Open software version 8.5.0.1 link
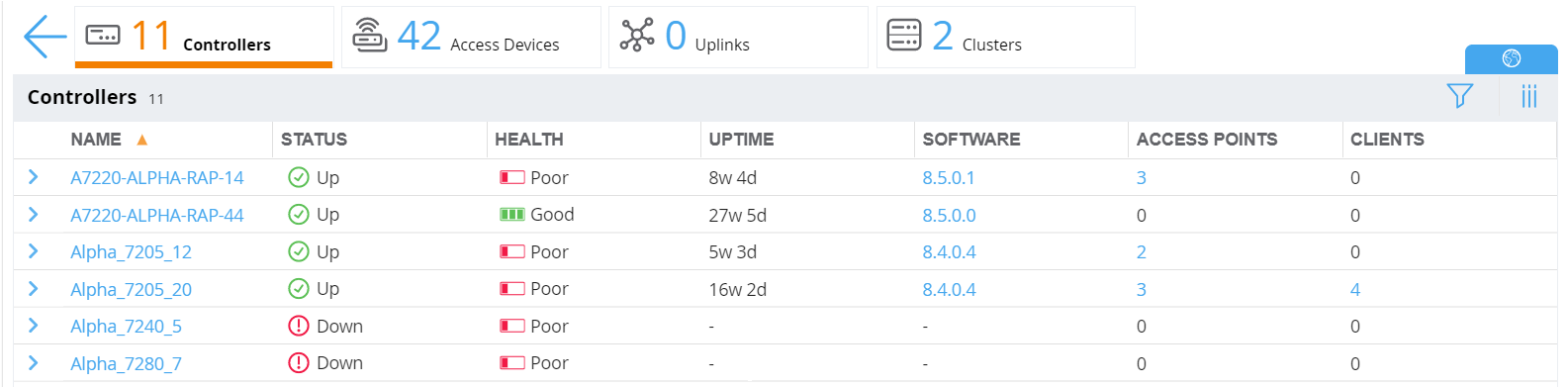 click(x=949, y=178)
